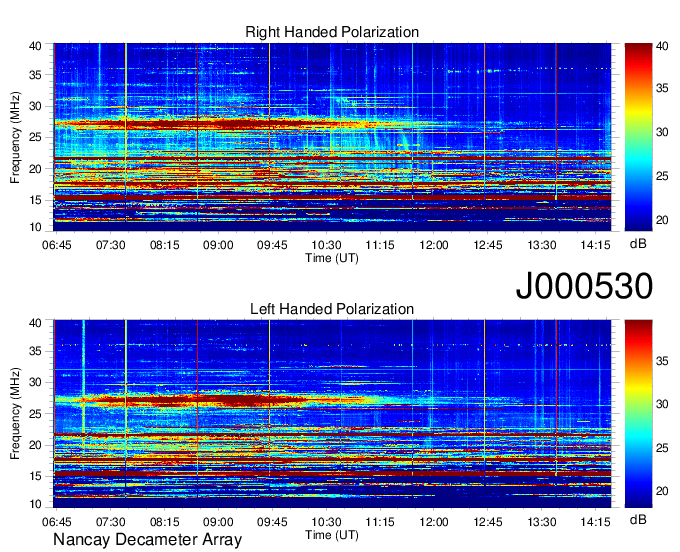This screenshot has height=552, width=680.
Task: Click the 08:15 time tick of the Left Handed plot
Action: point(164,522)
